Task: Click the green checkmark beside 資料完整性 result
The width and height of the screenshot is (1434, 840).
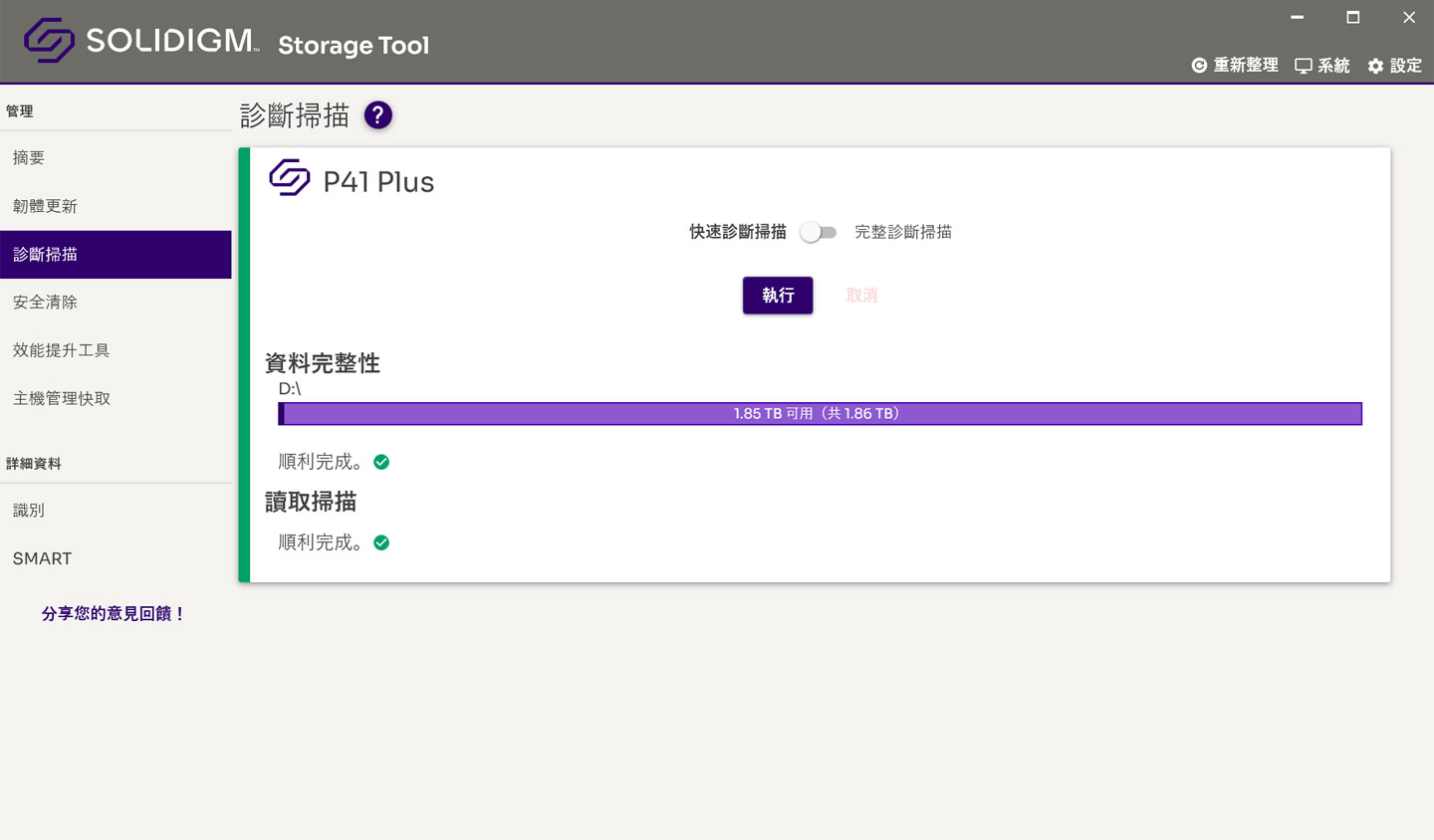Action: 380,462
